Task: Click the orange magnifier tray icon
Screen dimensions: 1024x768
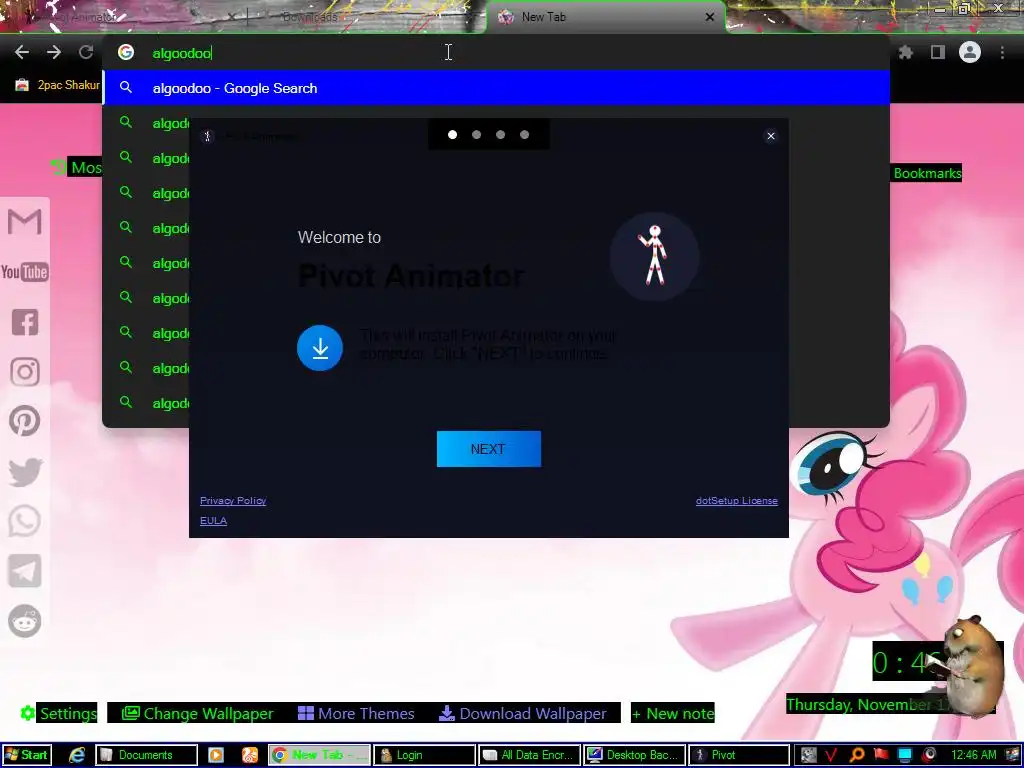Action: [857, 755]
